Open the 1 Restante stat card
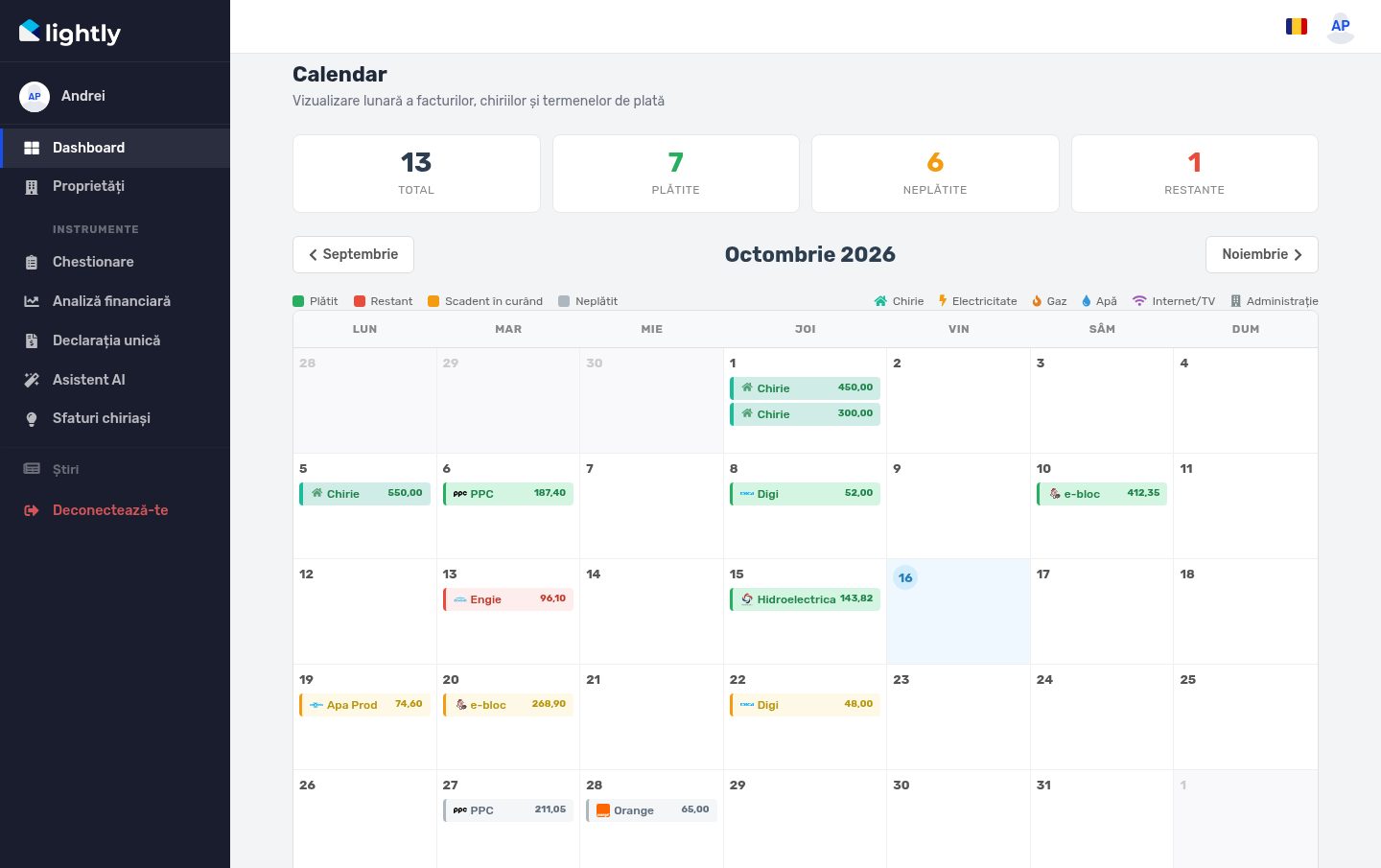 (x=1195, y=174)
